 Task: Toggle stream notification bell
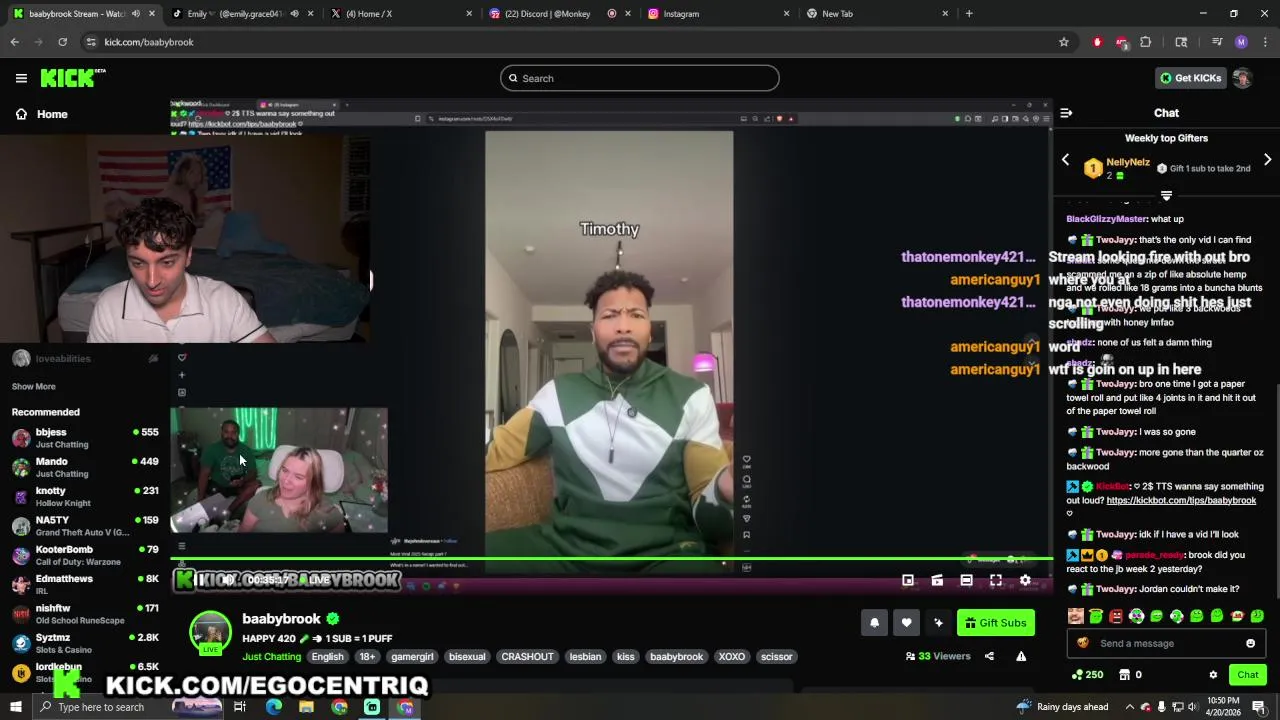(874, 623)
